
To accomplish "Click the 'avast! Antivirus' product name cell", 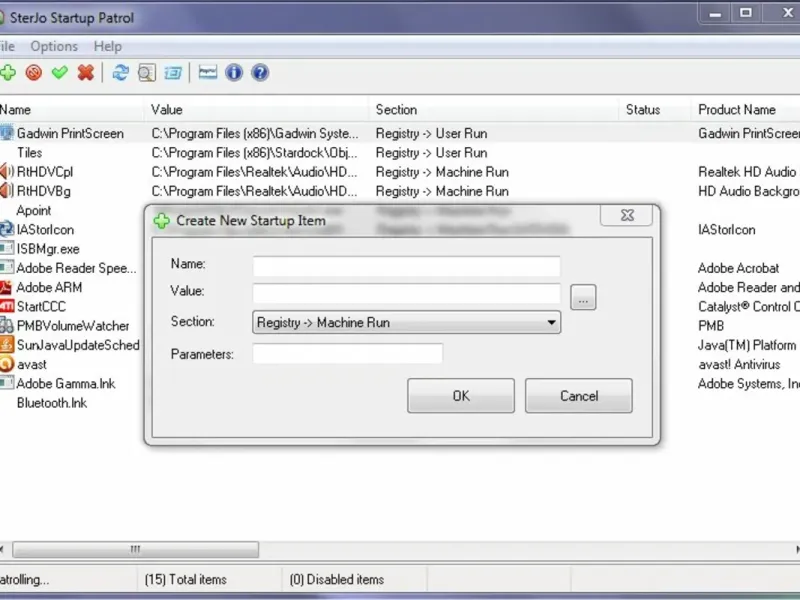I will point(739,364).
